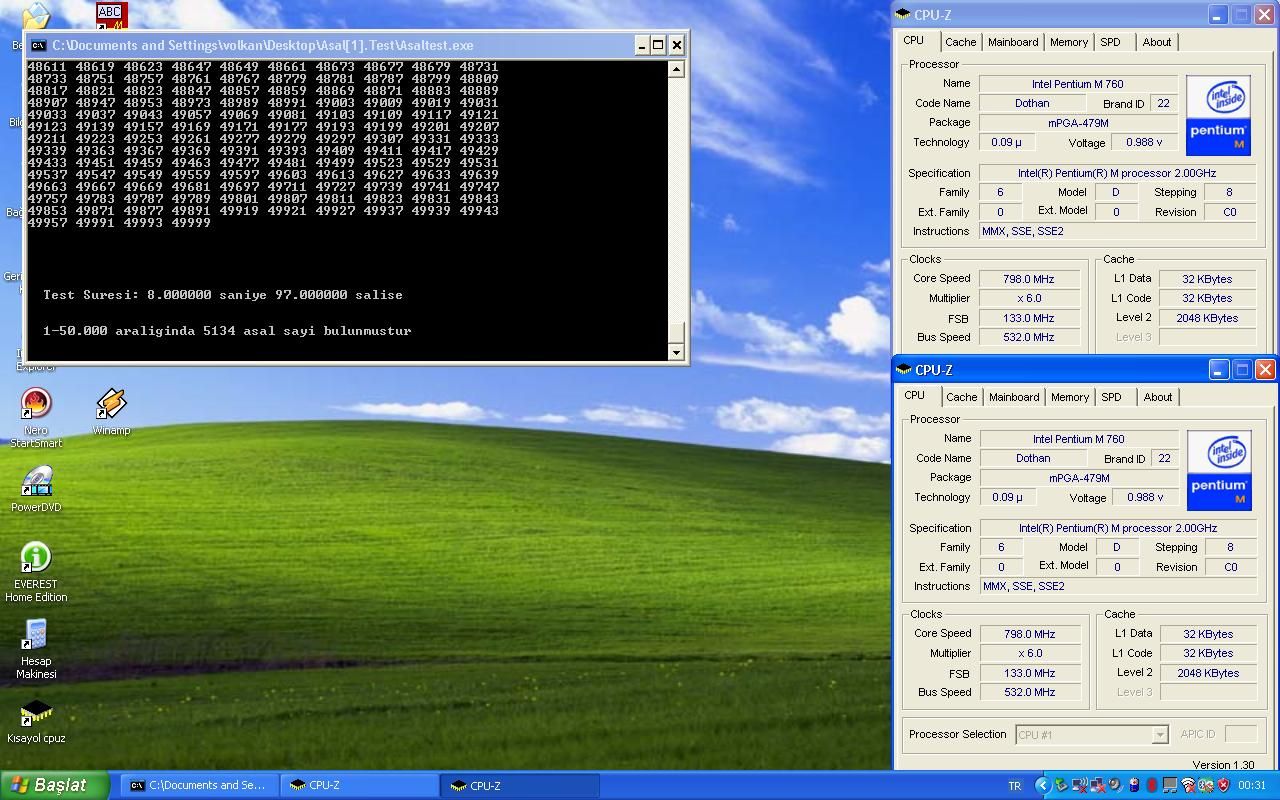
Task: Click the taskbar clock showing 00:31
Action: point(1252,786)
